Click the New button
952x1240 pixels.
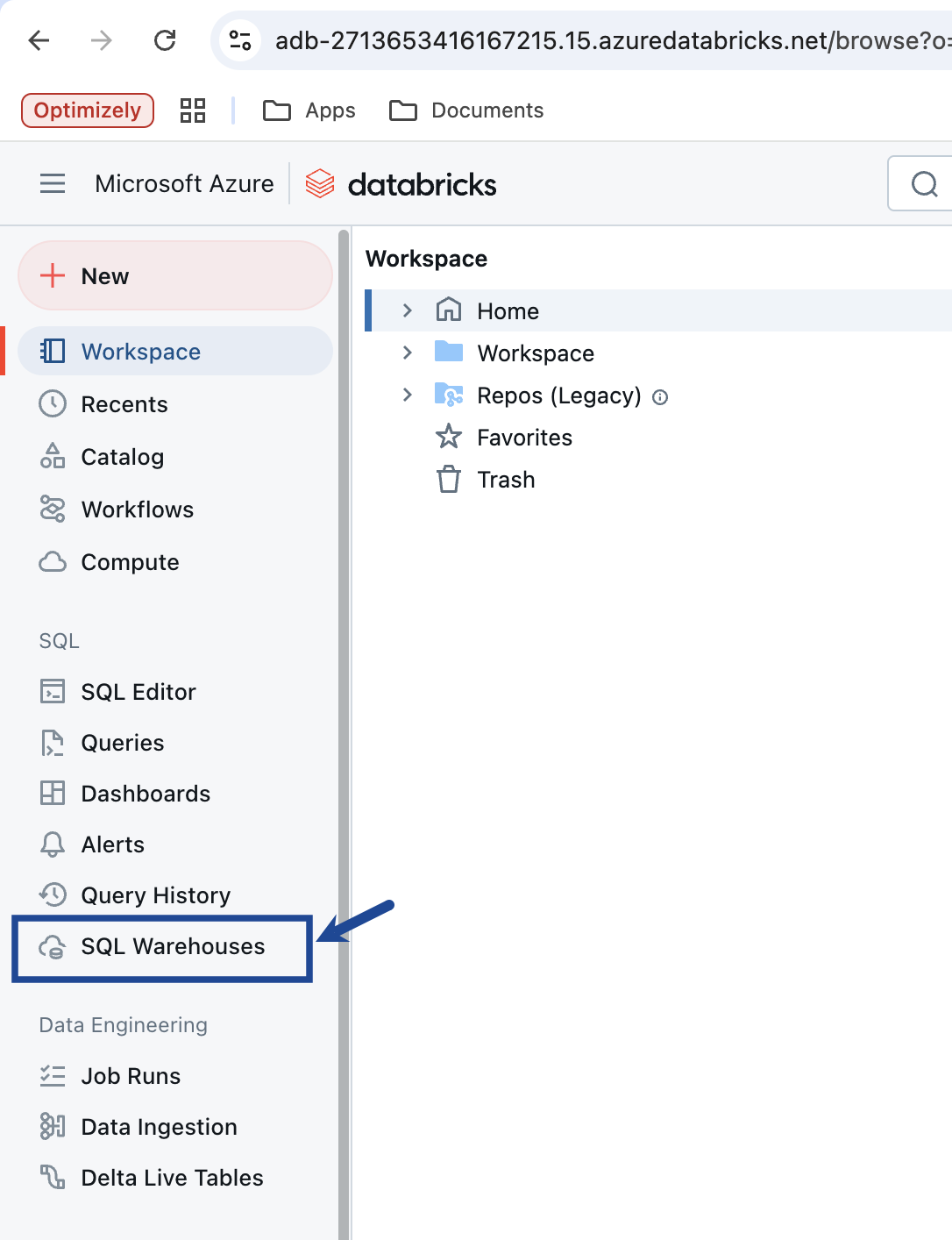[175, 275]
